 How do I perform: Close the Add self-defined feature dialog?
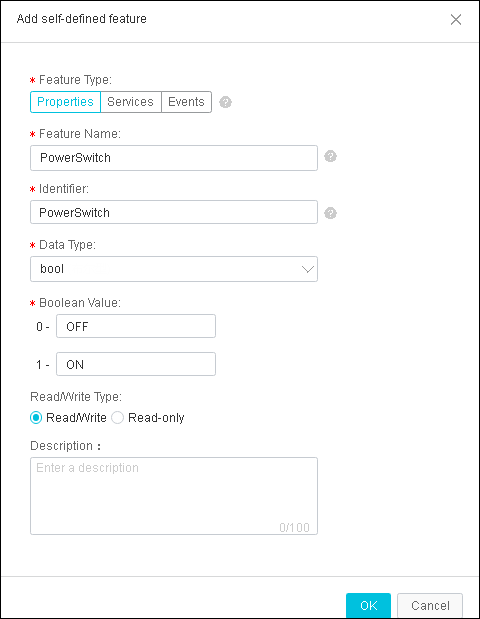[x=456, y=19]
